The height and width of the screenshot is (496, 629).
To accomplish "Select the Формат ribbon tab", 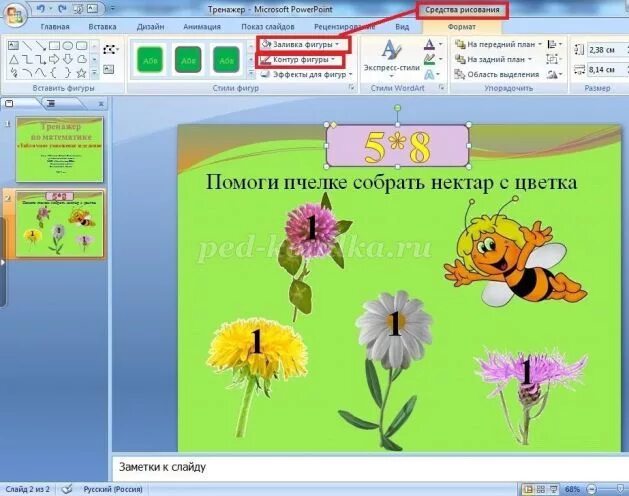I will point(462,27).
